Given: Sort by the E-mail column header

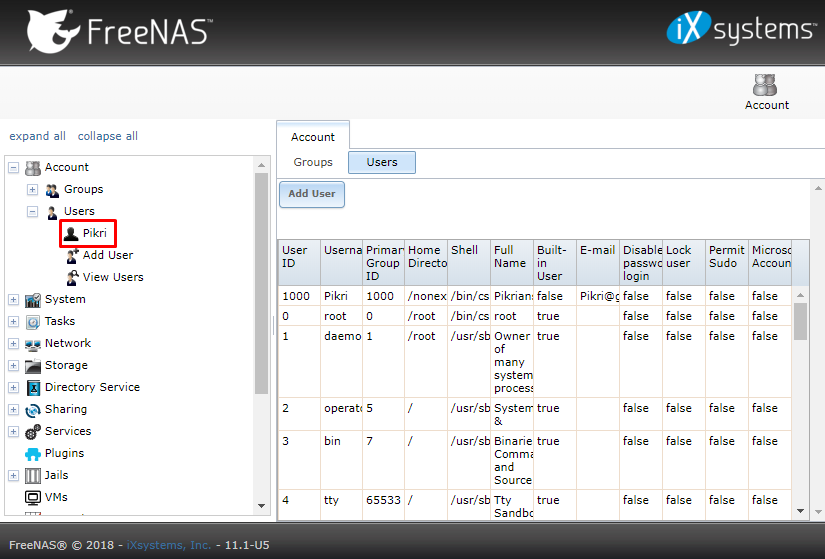Looking at the screenshot, I should click(x=598, y=263).
